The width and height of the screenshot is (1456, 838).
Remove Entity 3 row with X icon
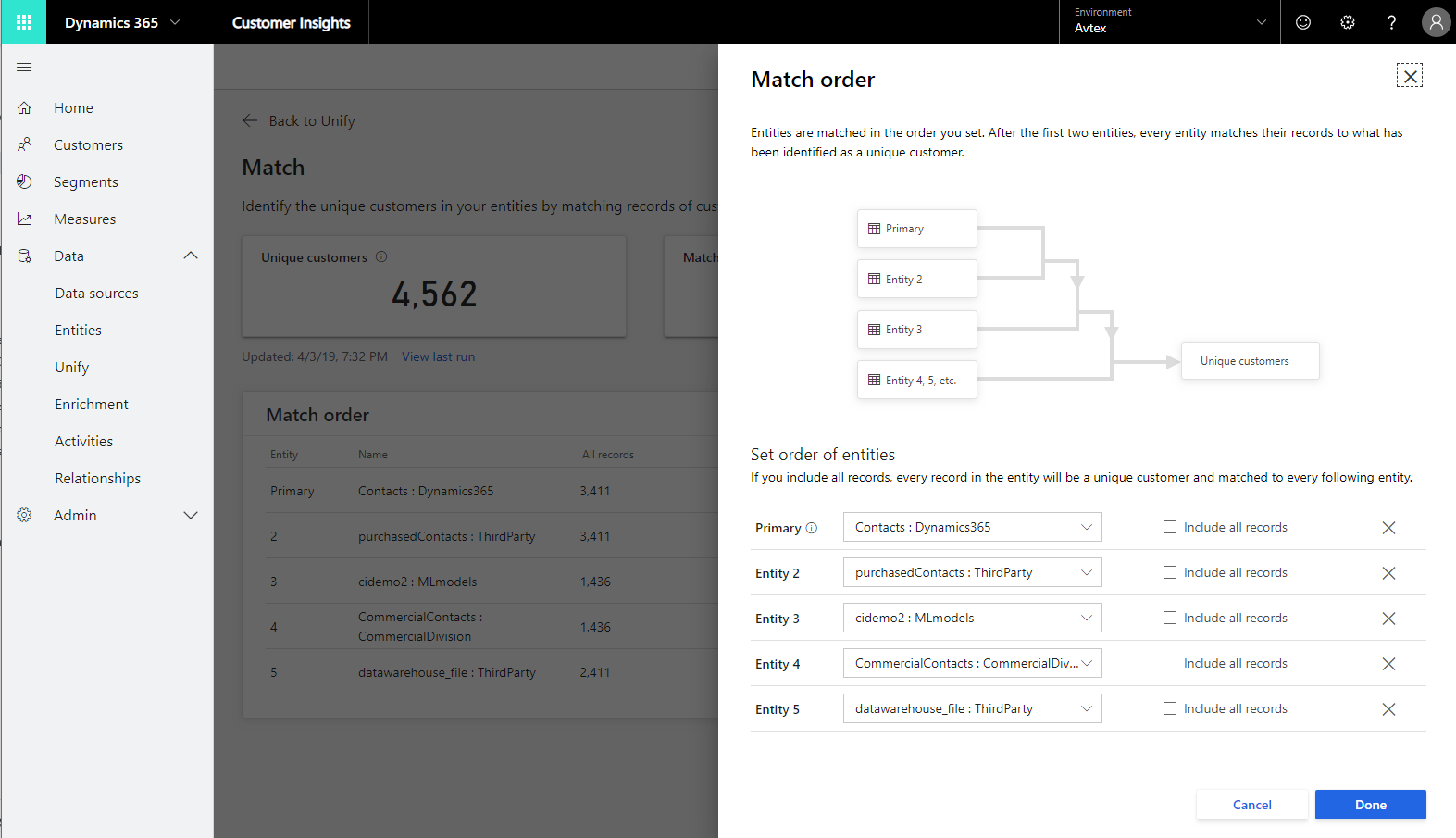[x=1388, y=619]
